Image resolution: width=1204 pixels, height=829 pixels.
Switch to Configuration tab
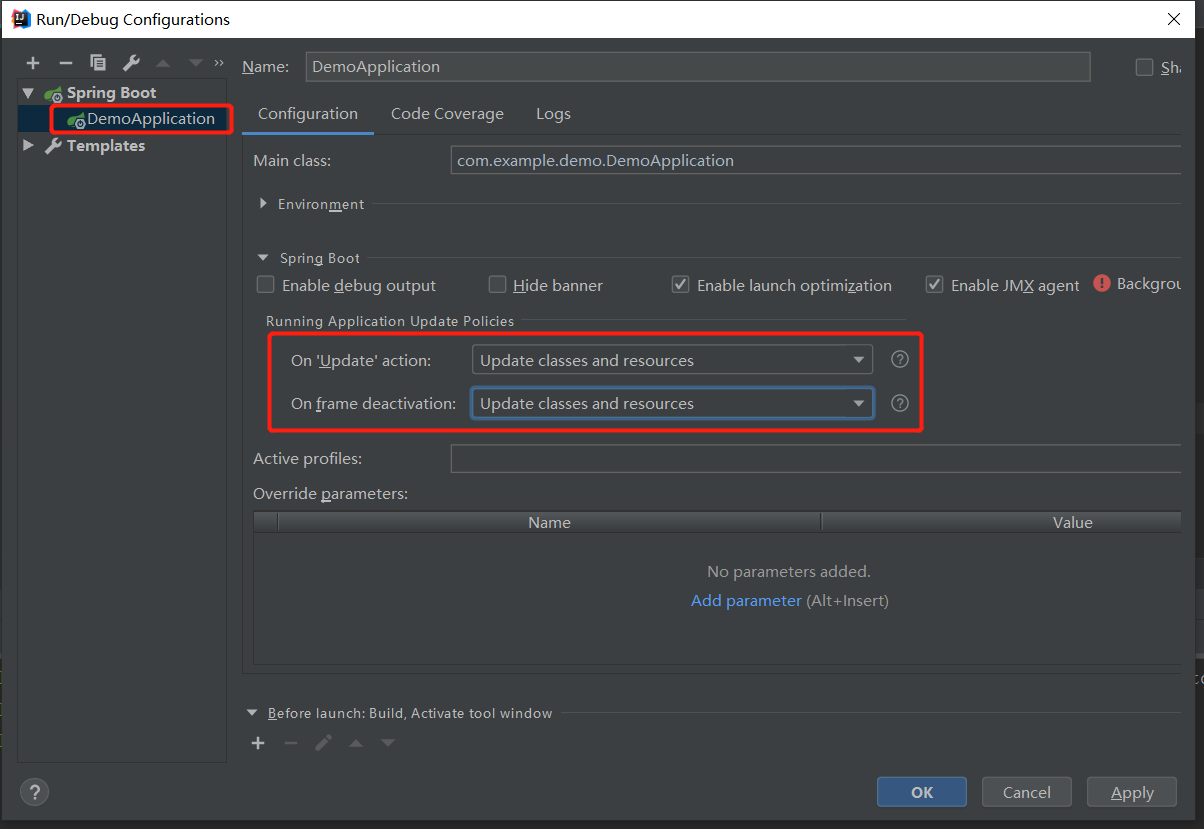pyautogui.click(x=308, y=114)
